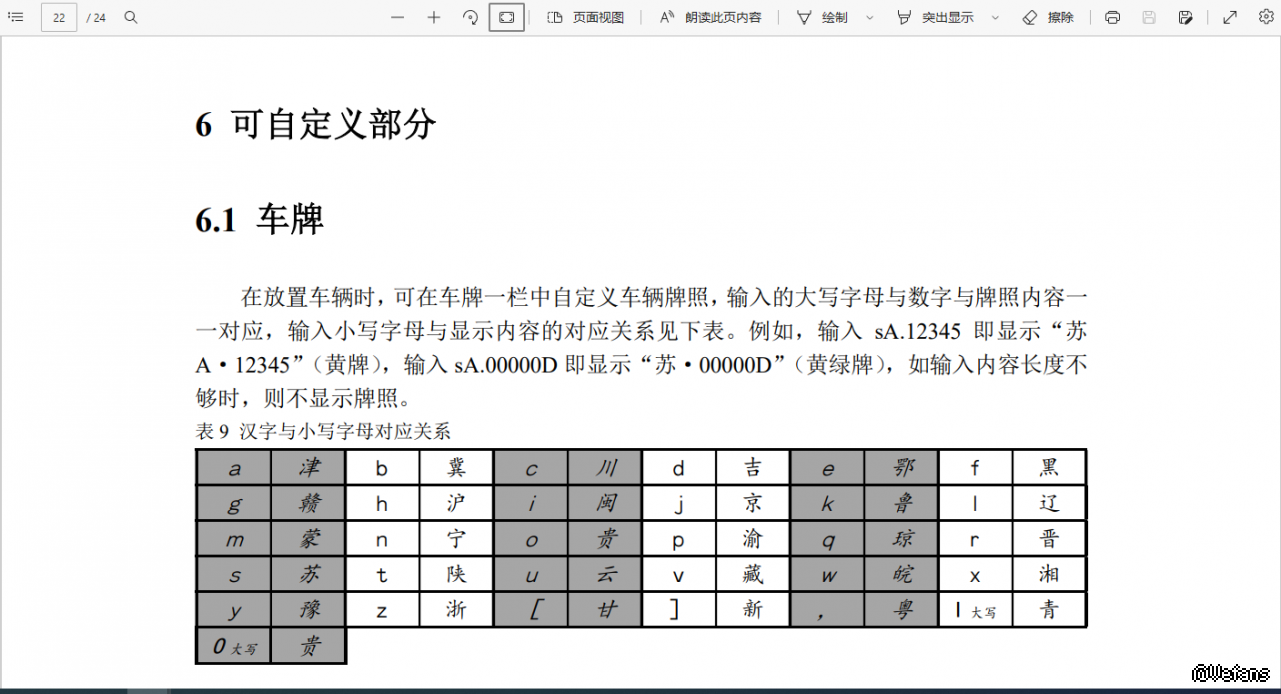1281x694 pixels.
Task: Open the 页面视图 page view option
Action: pyautogui.click(x=586, y=17)
